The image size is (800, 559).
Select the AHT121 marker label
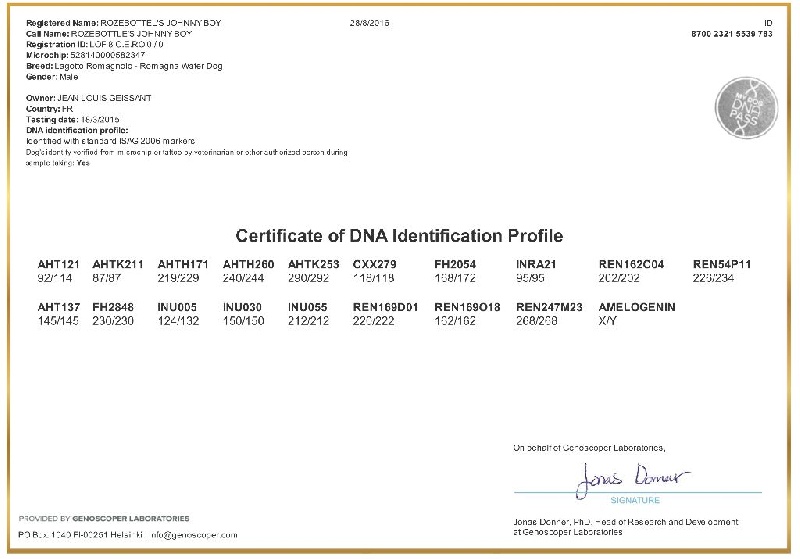[x=57, y=264]
